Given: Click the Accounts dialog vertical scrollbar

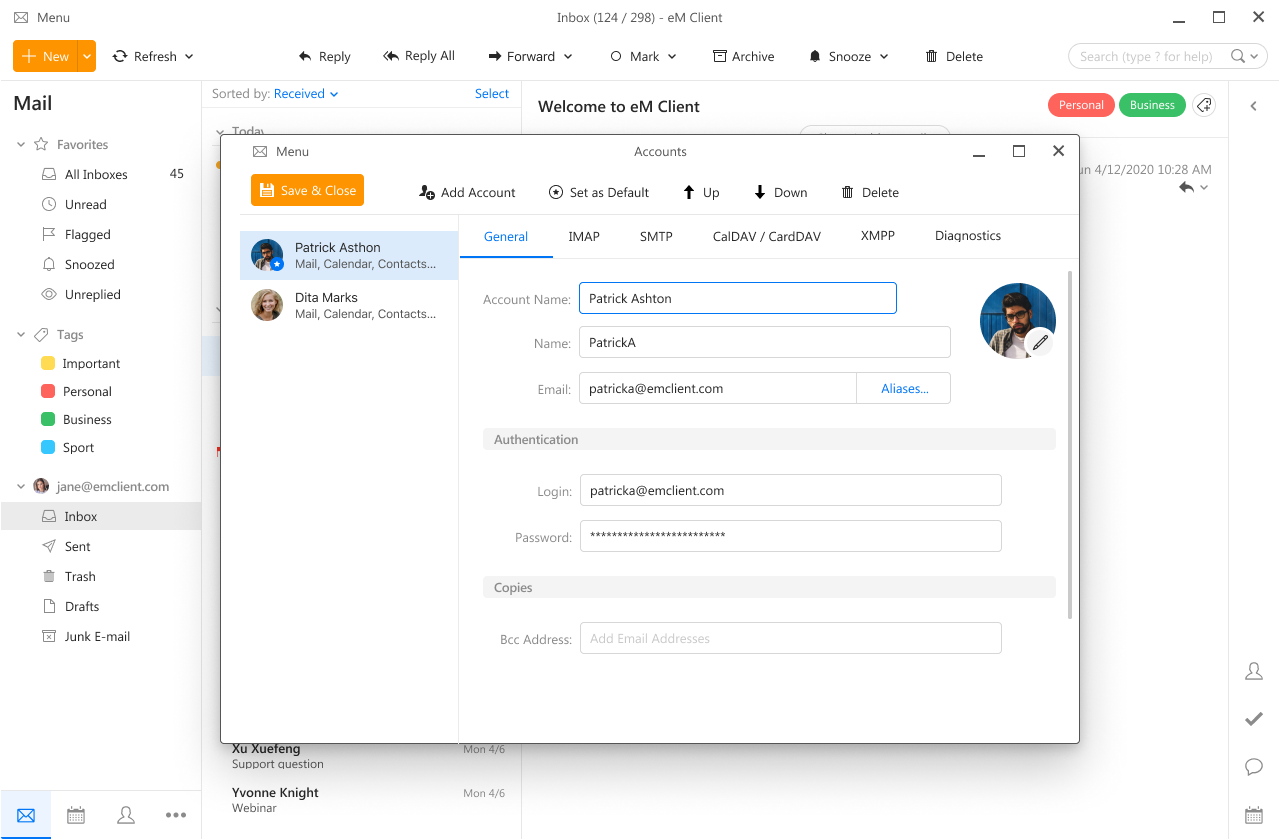Looking at the screenshot, I should coord(1070,445).
